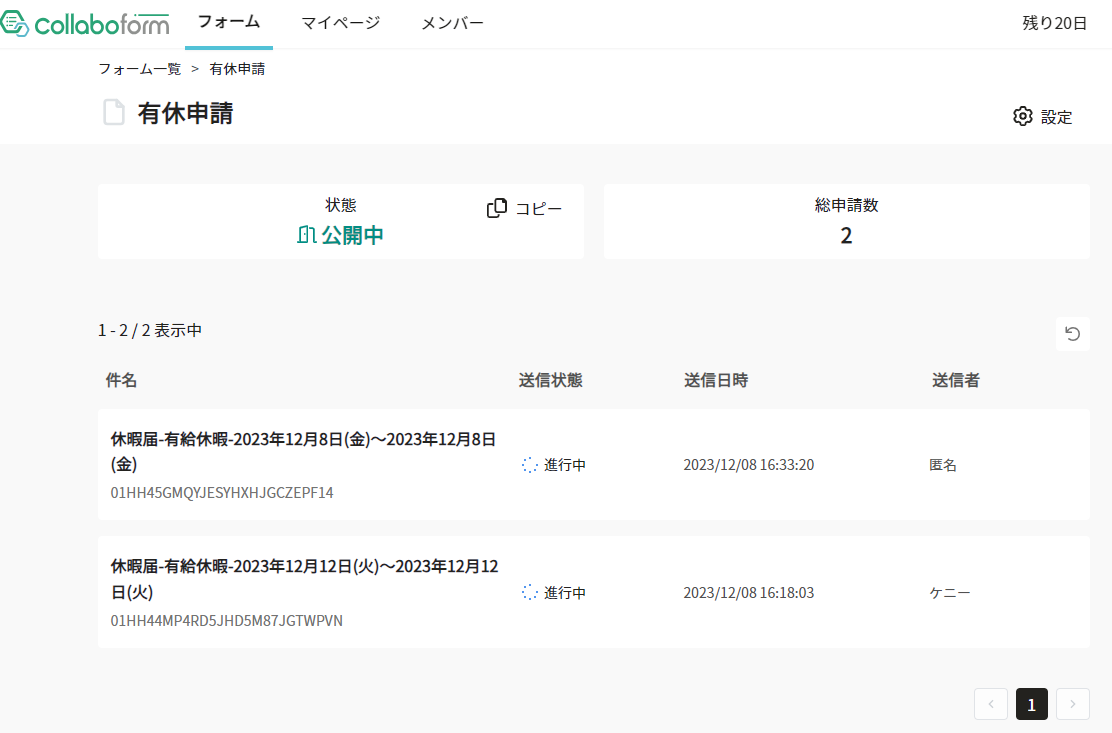
Task: Click the 件名 column header
Action: point(121,381)
